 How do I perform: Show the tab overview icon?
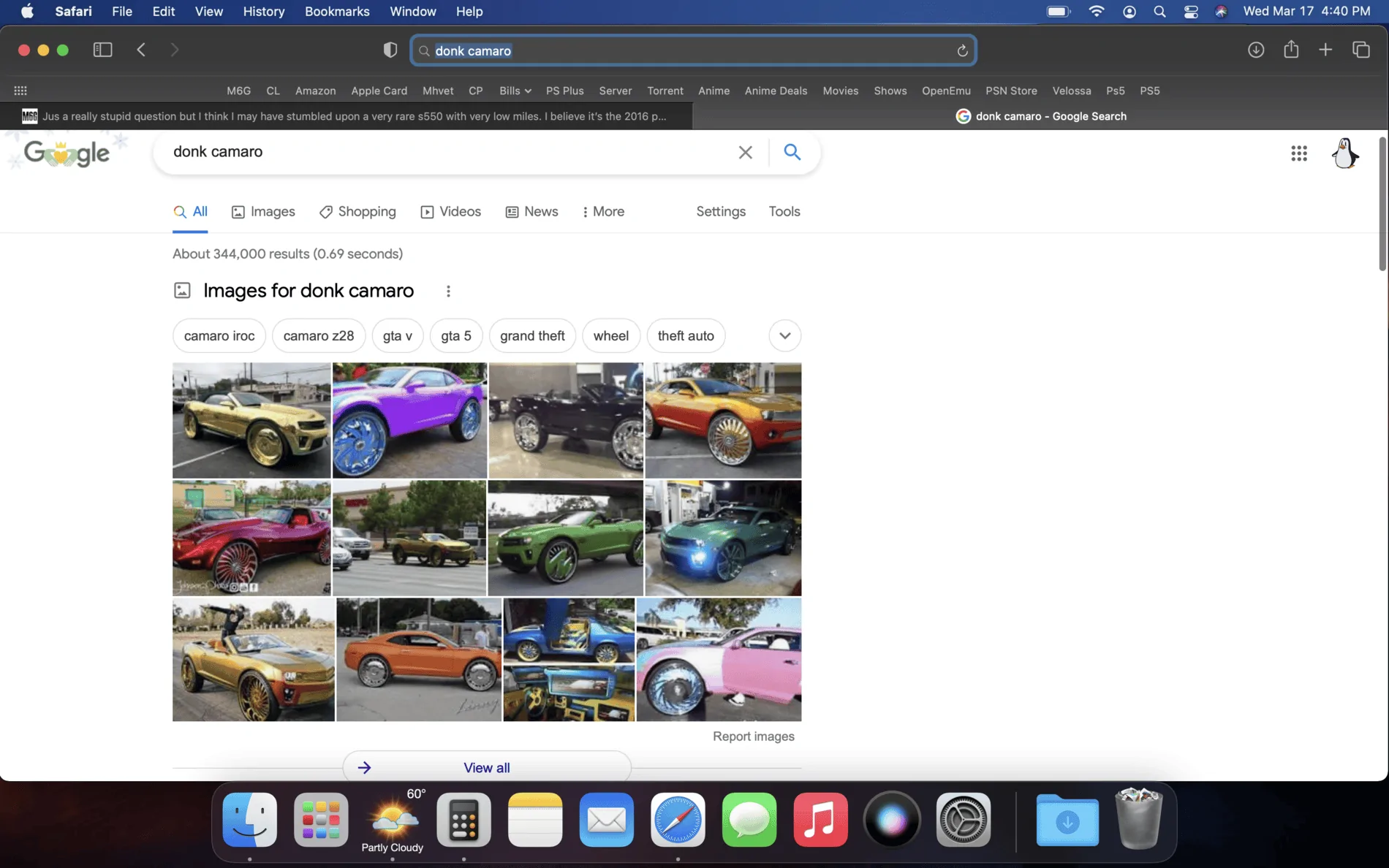coord(1360,50)
